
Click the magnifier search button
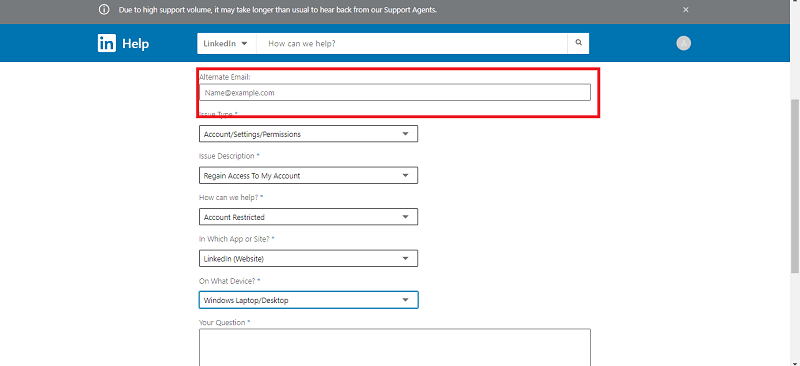(579, 43)
